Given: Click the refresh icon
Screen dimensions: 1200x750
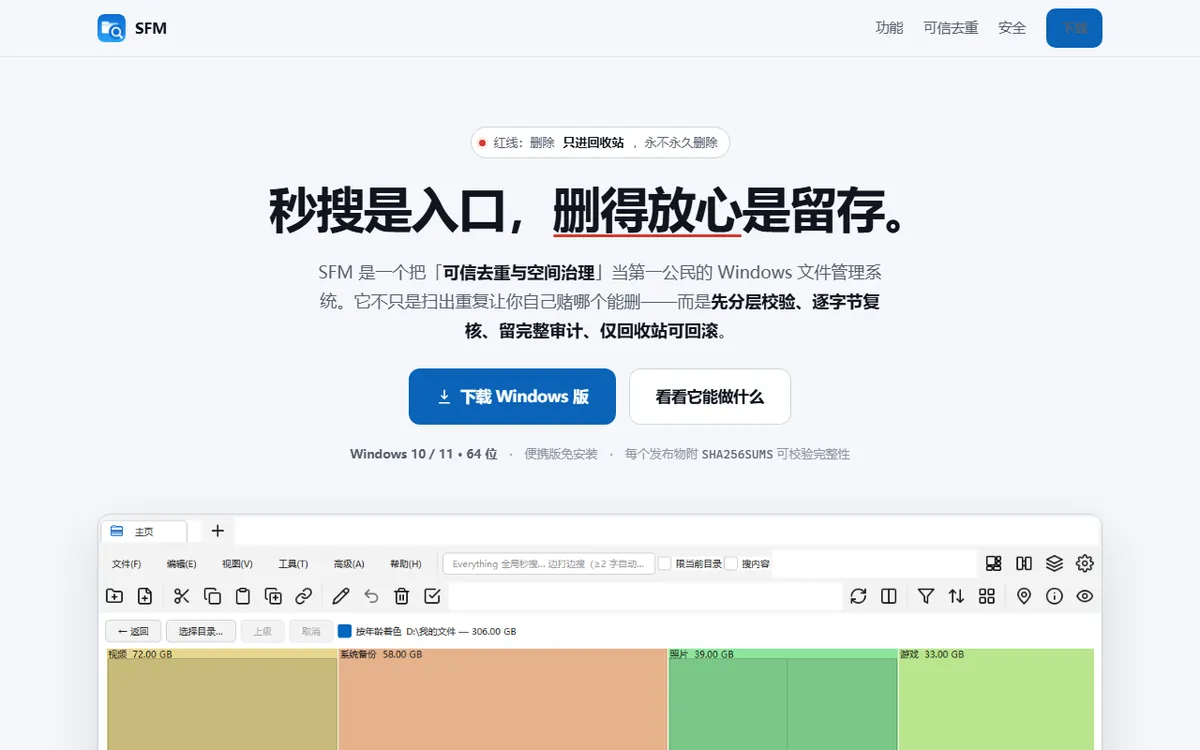Looking at the screenshot, I should (x=858, y=596).
